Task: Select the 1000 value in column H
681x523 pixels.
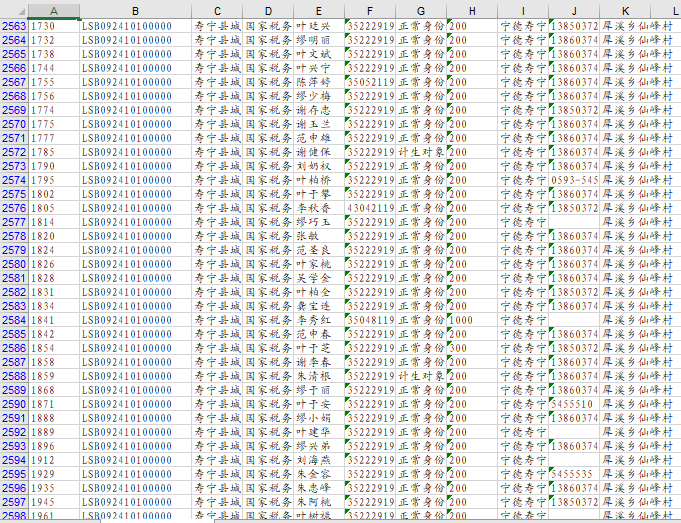Action: [472, 320]
